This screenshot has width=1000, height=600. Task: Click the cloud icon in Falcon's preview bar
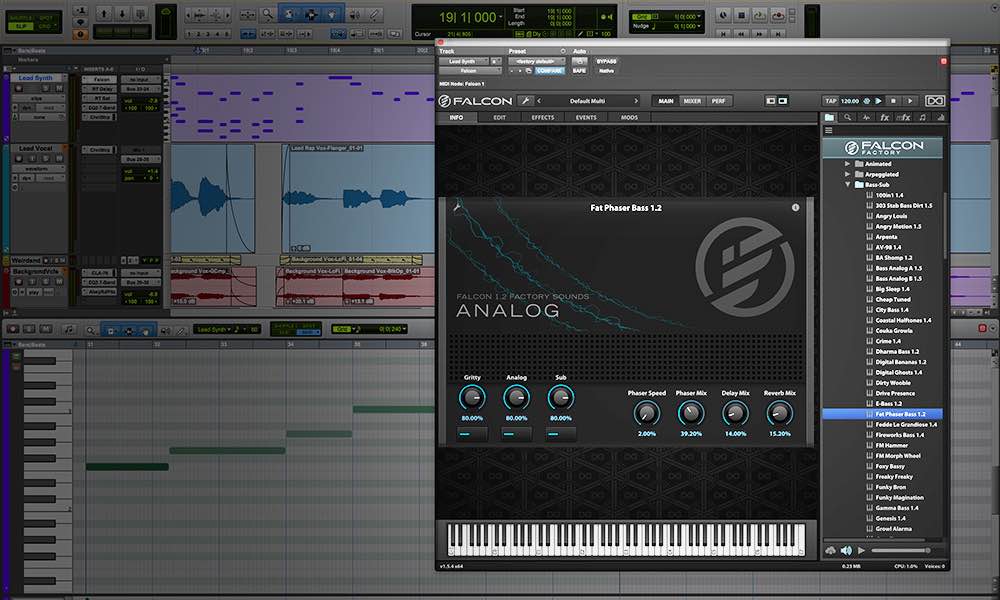[x=830, y=550]
